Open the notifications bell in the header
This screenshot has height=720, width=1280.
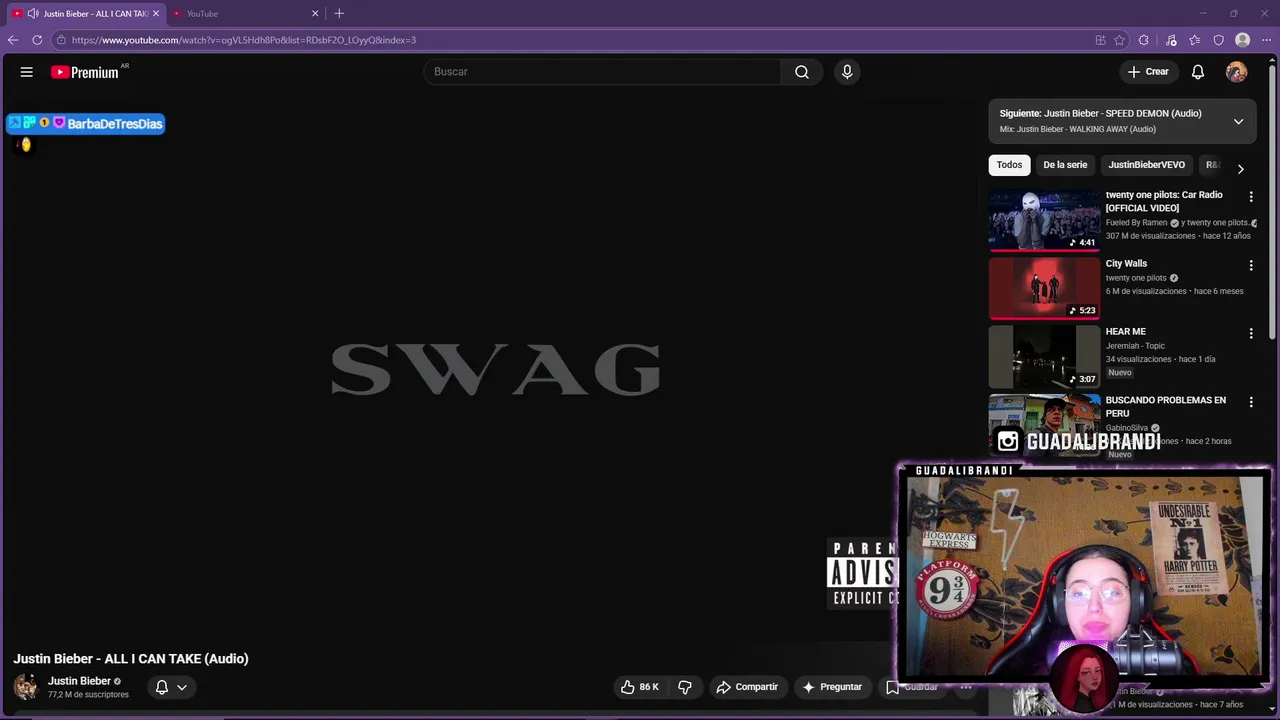1198,72
